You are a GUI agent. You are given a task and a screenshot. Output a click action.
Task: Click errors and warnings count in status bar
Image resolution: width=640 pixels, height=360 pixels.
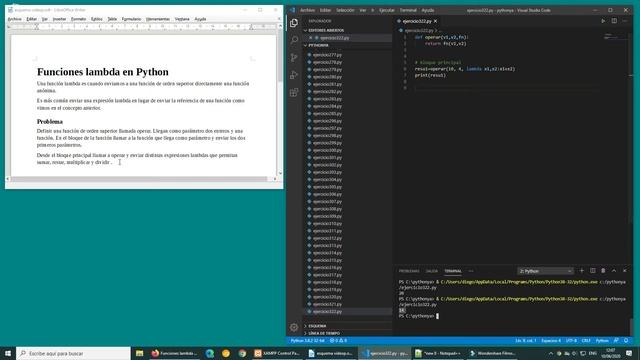tap(338, 340)
